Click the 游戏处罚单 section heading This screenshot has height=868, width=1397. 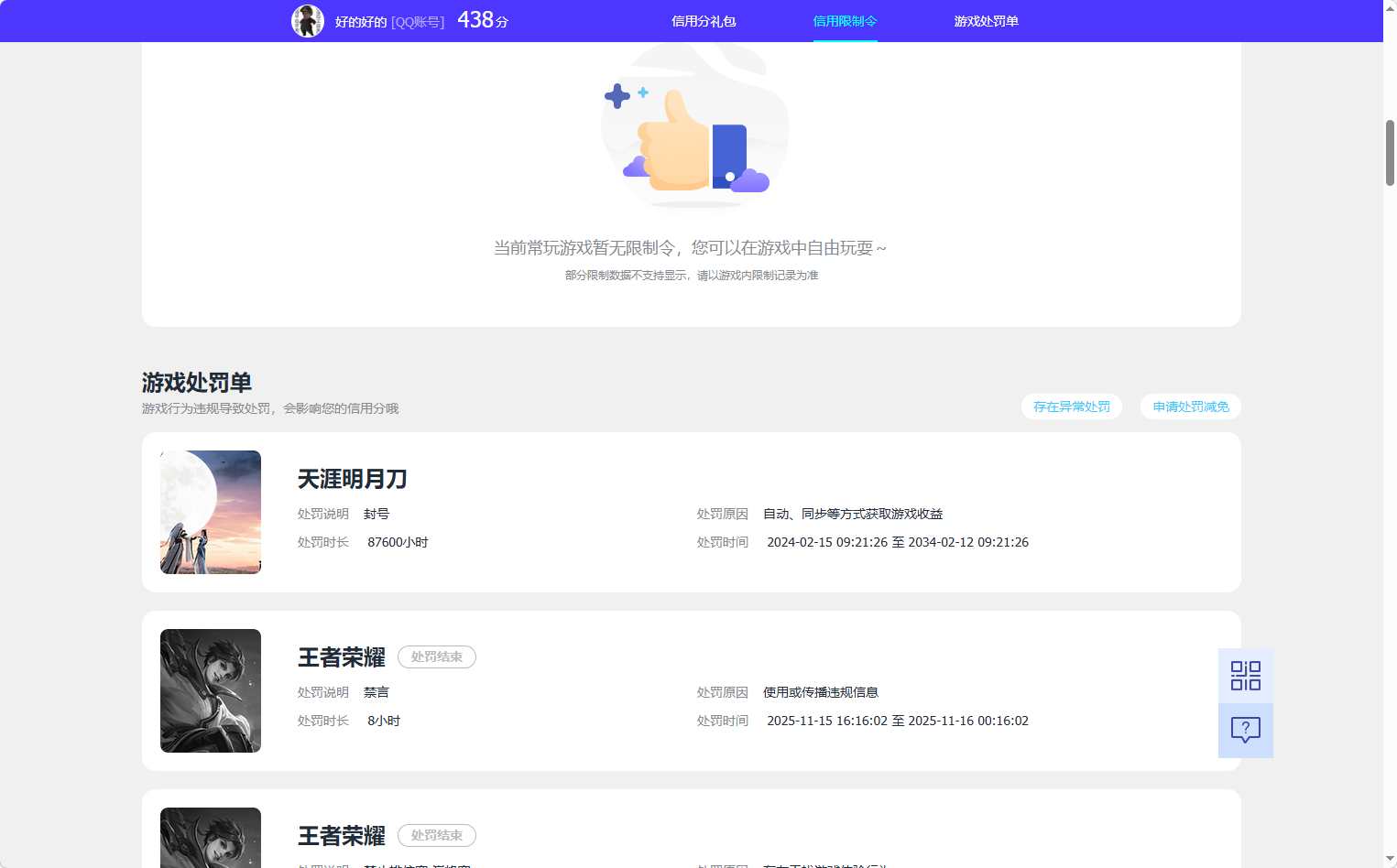(x=198, y=382)
